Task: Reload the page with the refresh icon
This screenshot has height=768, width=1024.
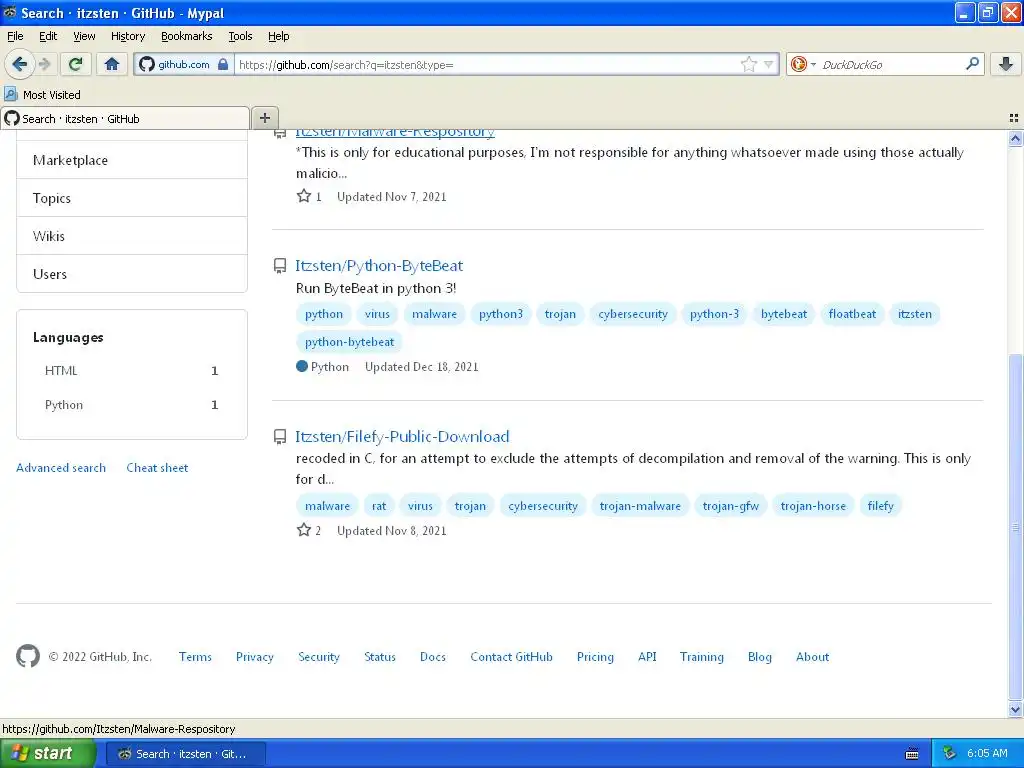Action: click(x=75, y=64)
